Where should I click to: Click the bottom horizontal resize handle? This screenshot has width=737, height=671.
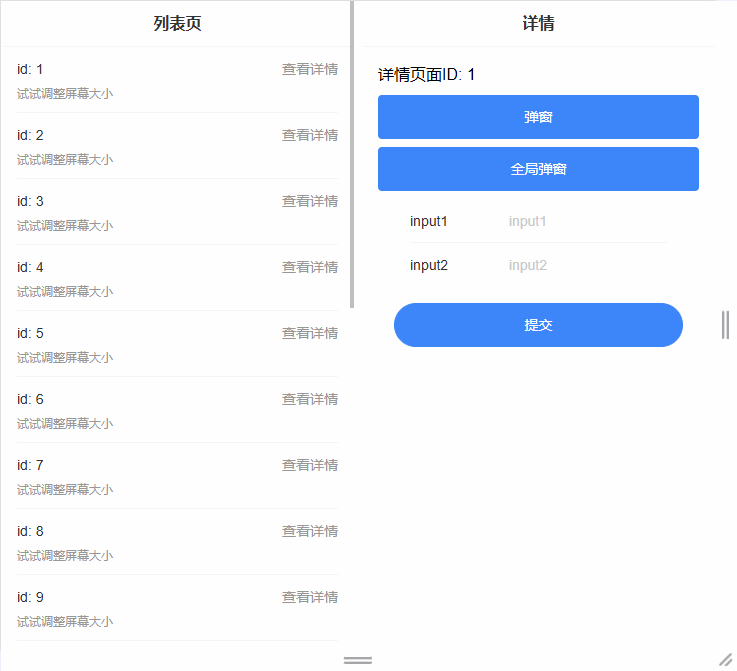pos(358,660)
